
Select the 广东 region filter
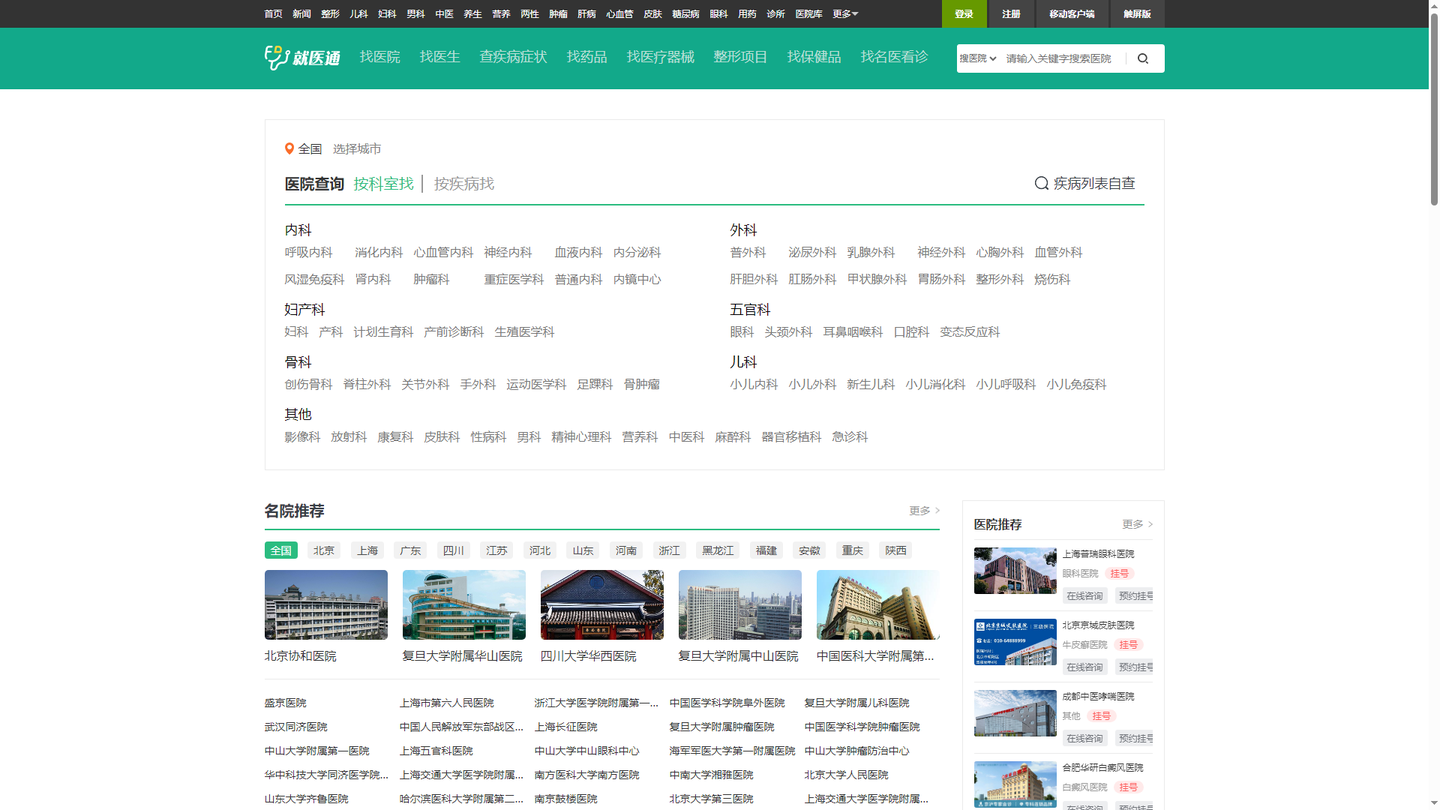[411, 551]
